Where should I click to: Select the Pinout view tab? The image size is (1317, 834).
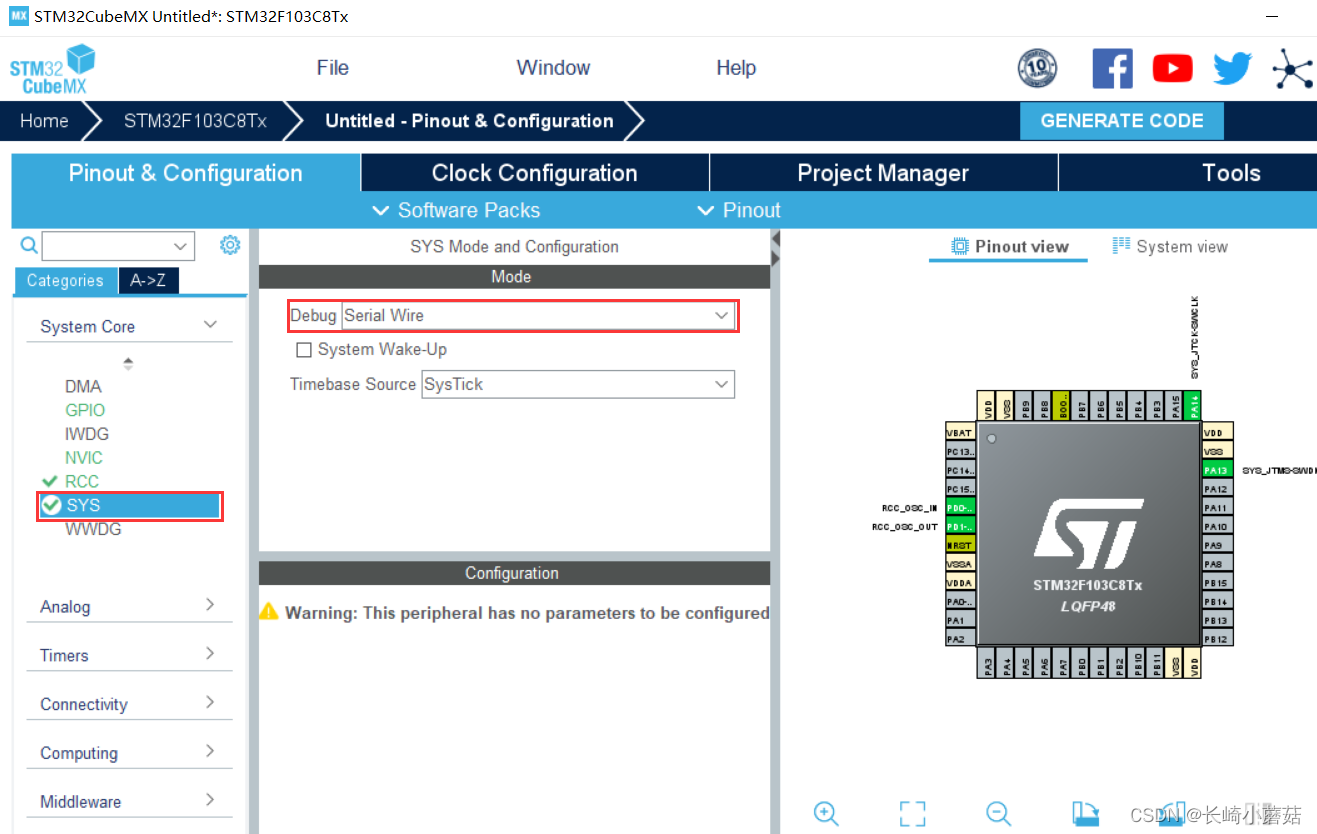click(1009, 247)
